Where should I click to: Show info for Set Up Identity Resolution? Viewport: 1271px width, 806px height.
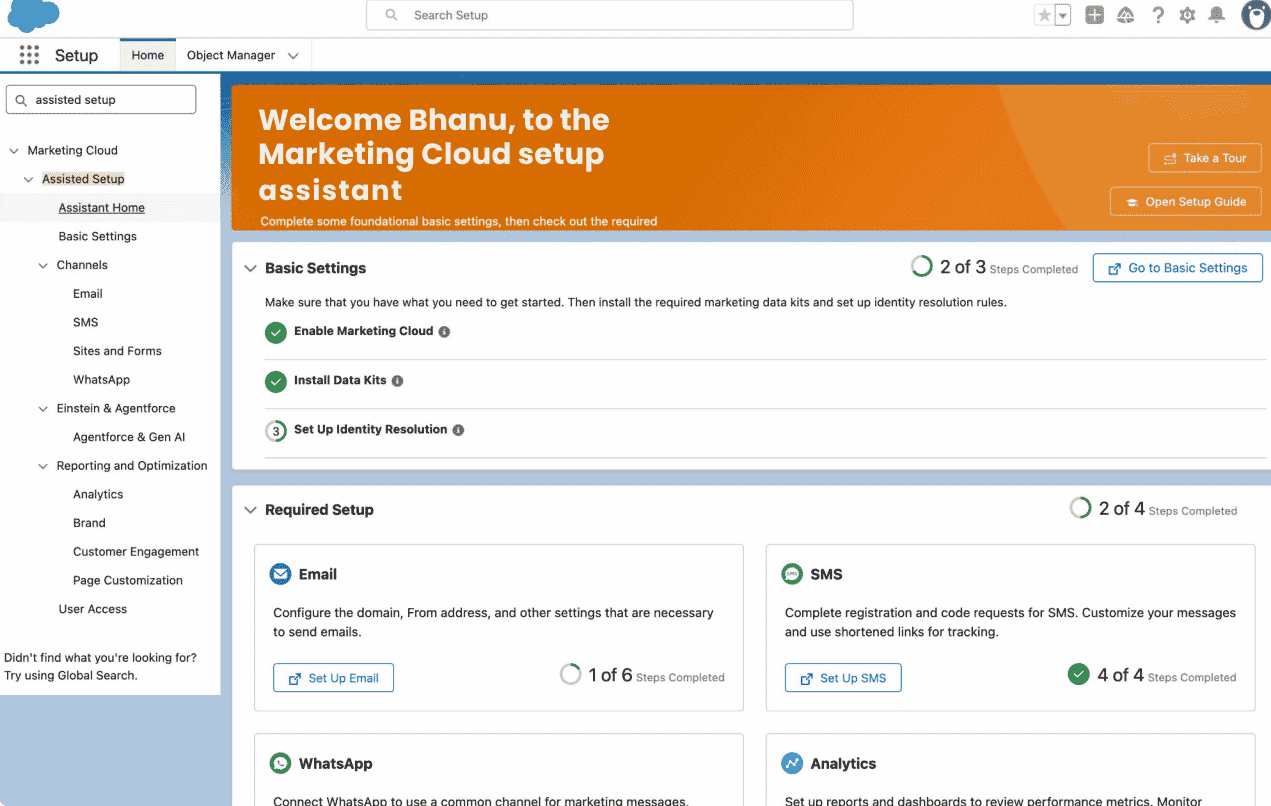tap(458, 430)
